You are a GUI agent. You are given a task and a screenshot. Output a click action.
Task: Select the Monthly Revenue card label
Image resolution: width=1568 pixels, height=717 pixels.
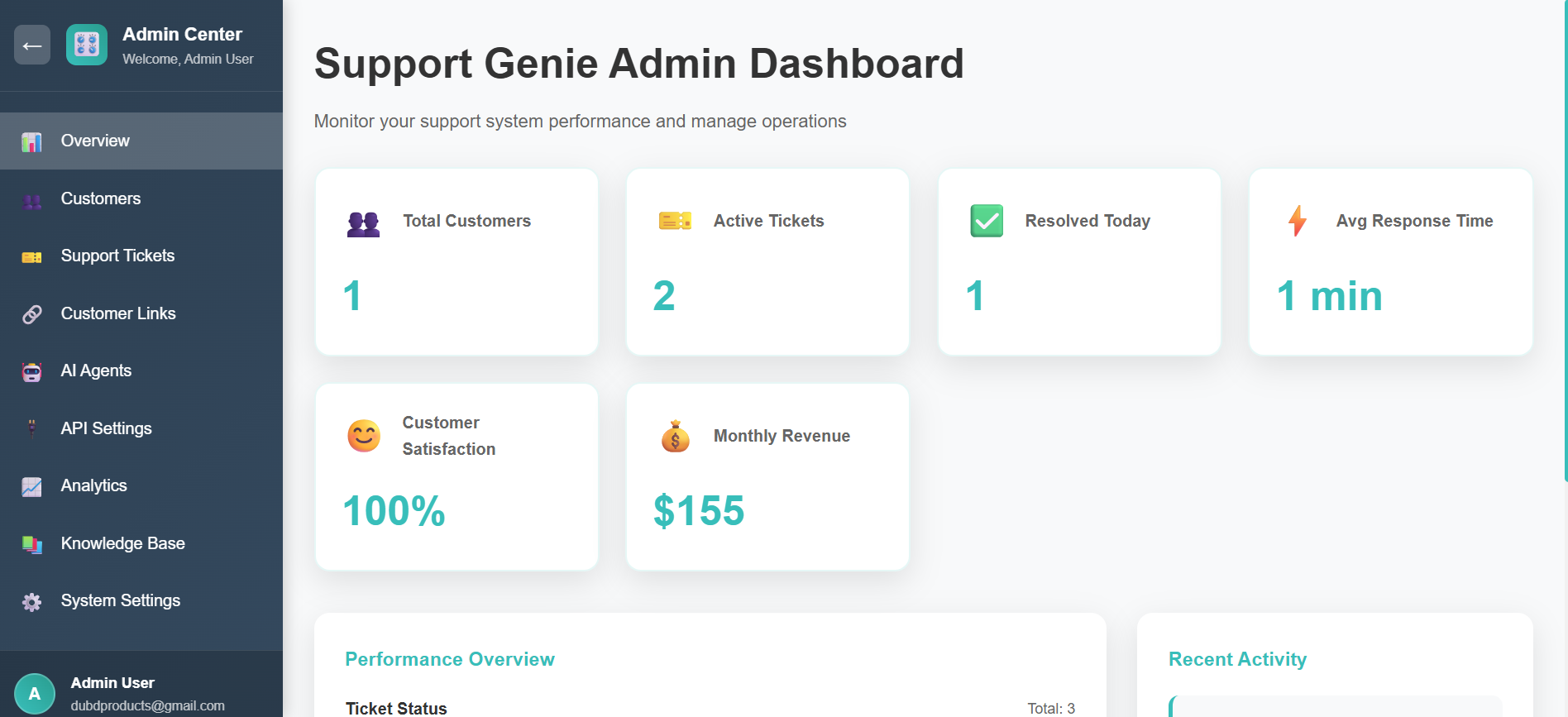click(x=782, y=436)
